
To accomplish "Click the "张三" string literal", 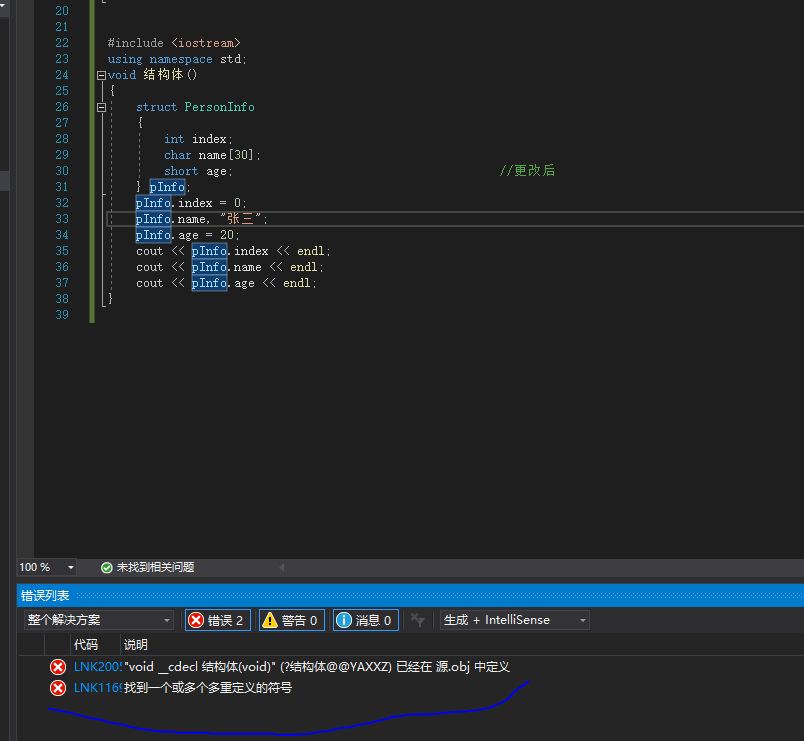I will pyautogui.click(x=241, y=219).
